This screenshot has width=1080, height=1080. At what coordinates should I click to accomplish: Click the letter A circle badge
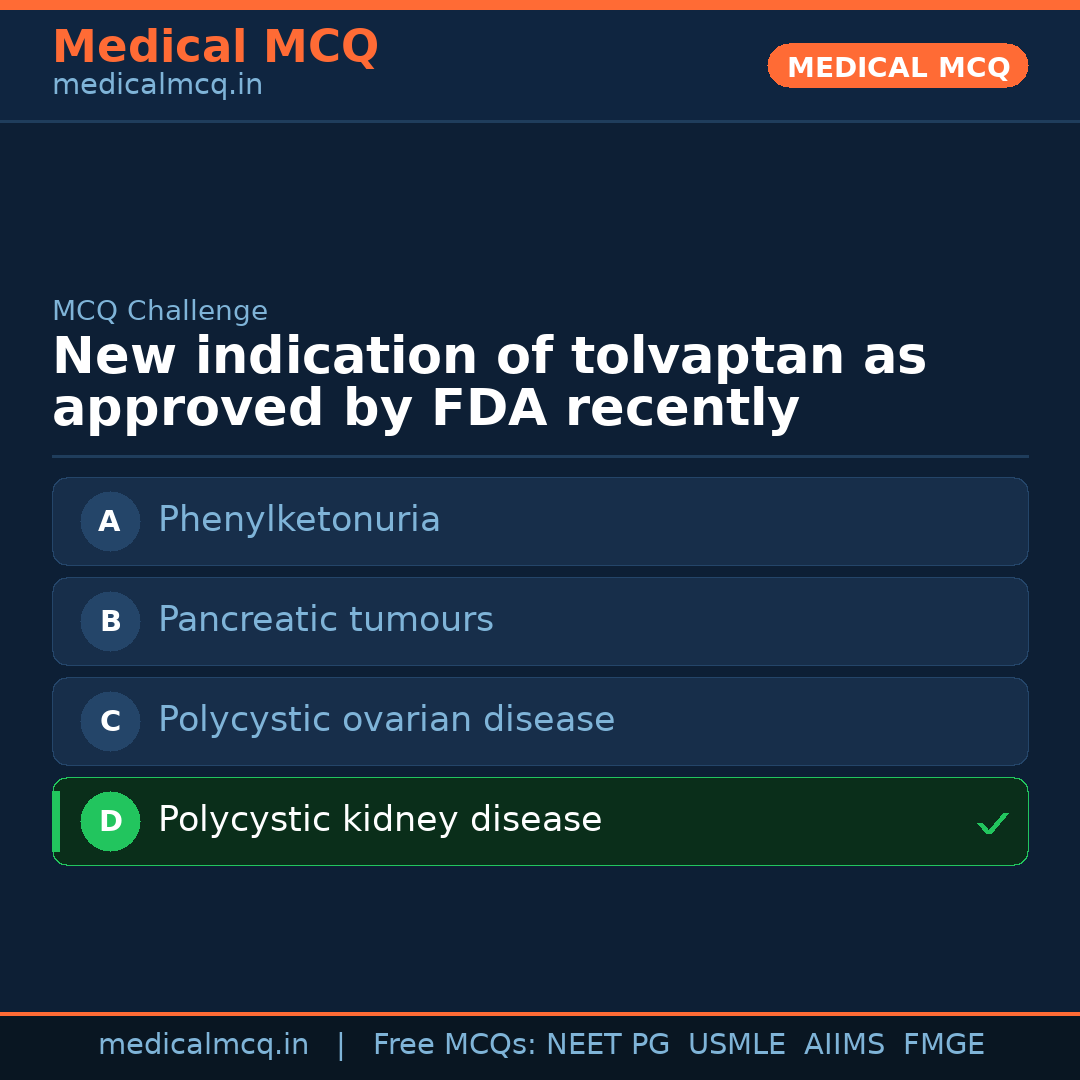[110, 521]
